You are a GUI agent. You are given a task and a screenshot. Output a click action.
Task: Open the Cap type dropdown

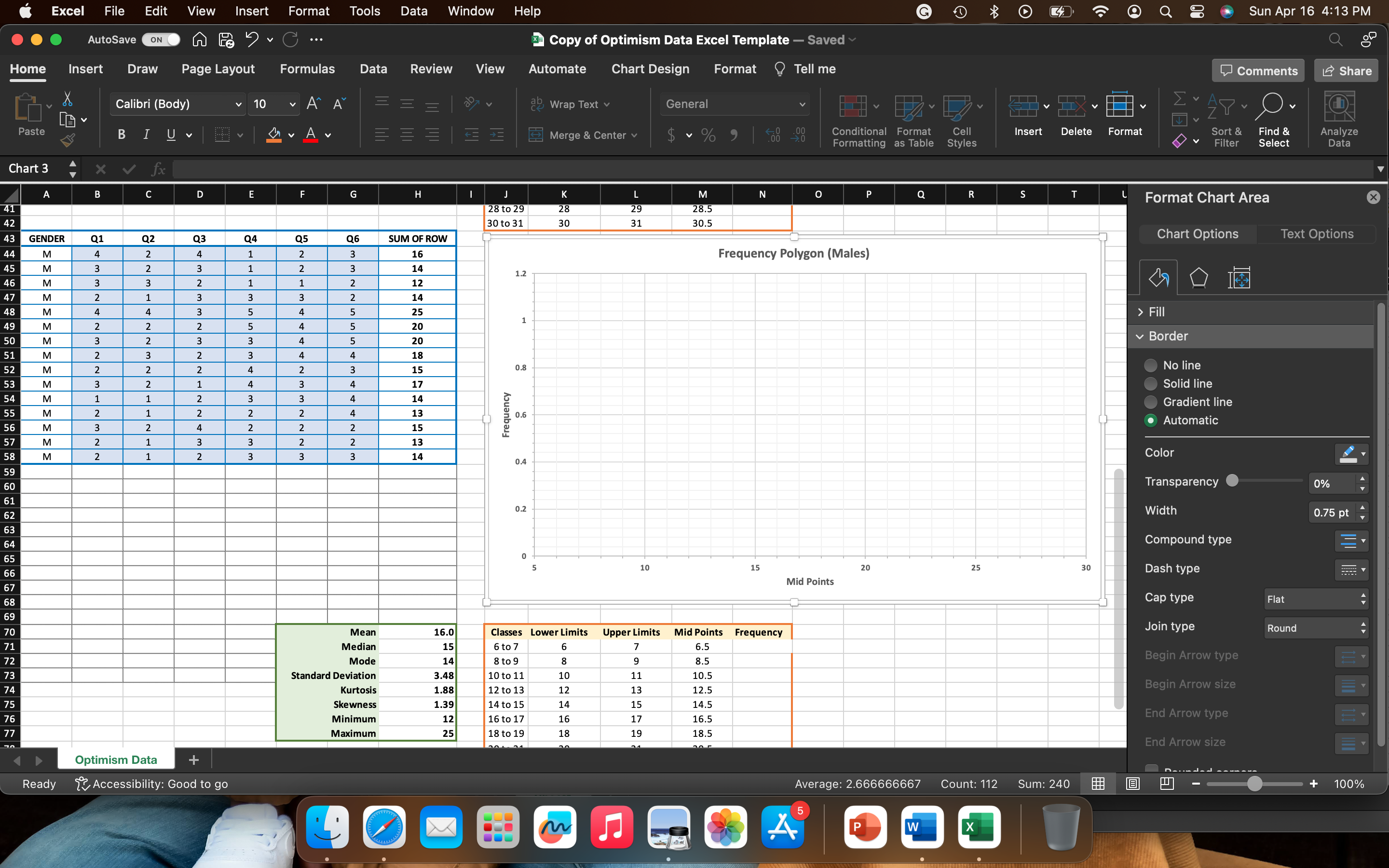[1316, 599]
